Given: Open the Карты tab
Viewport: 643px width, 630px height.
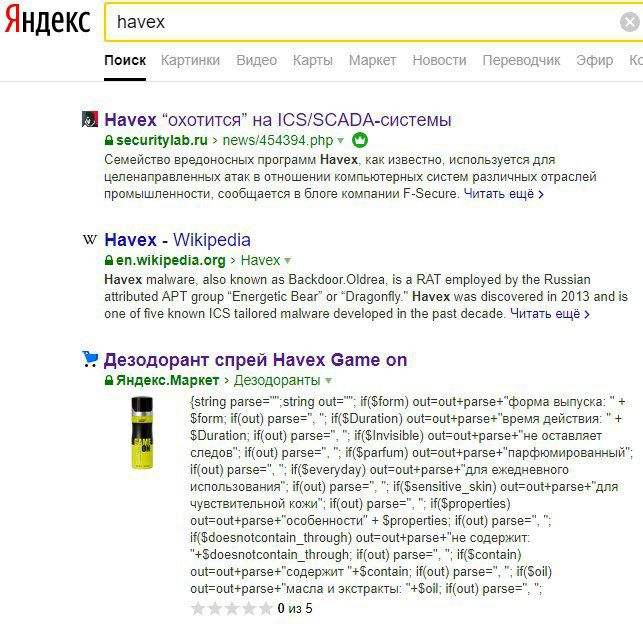Looking at the screenshot, I should point(313,60).
